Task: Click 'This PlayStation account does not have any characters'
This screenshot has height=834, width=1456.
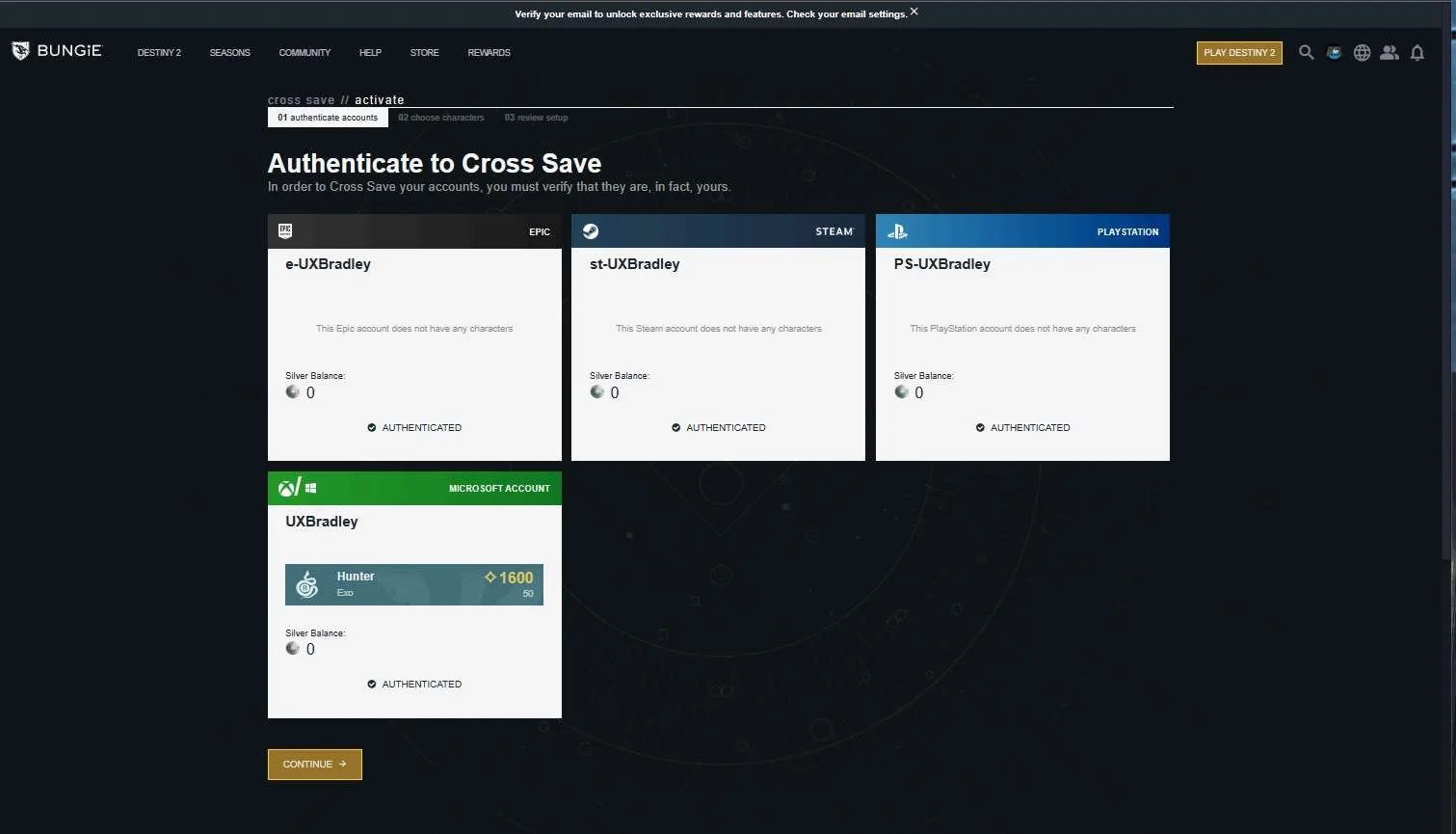Action: pos(1022,329)
